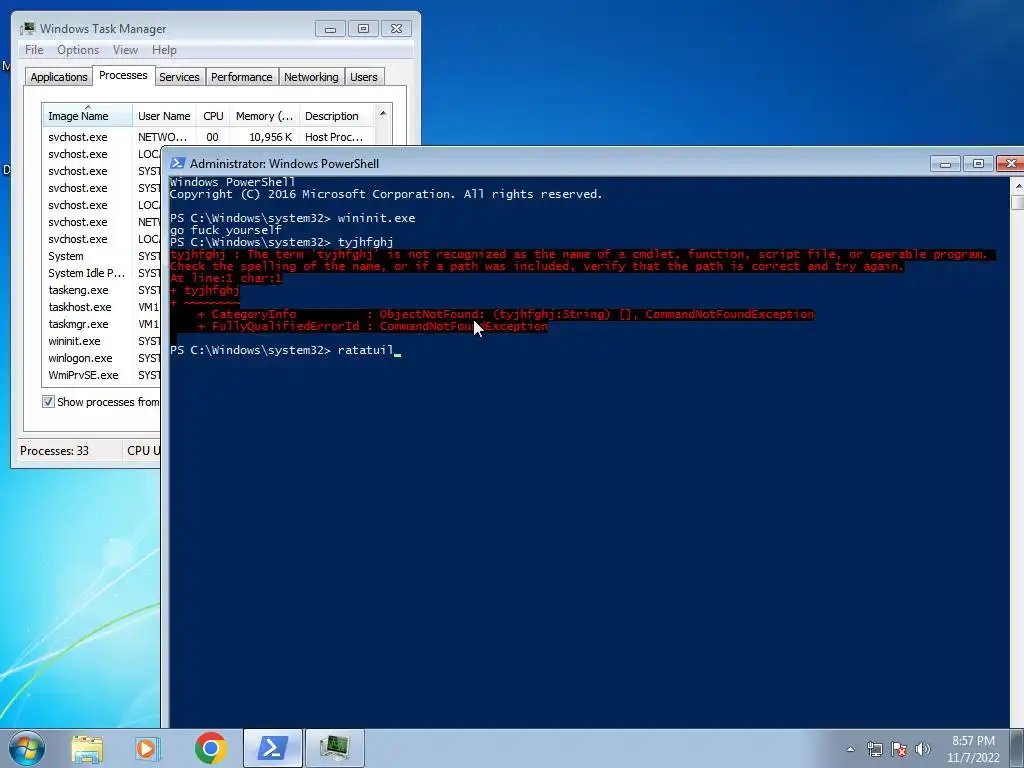Viewport: 1024px width, 768px height.
Task: Open the View menu in Task Manager
Action: point(125,50)
